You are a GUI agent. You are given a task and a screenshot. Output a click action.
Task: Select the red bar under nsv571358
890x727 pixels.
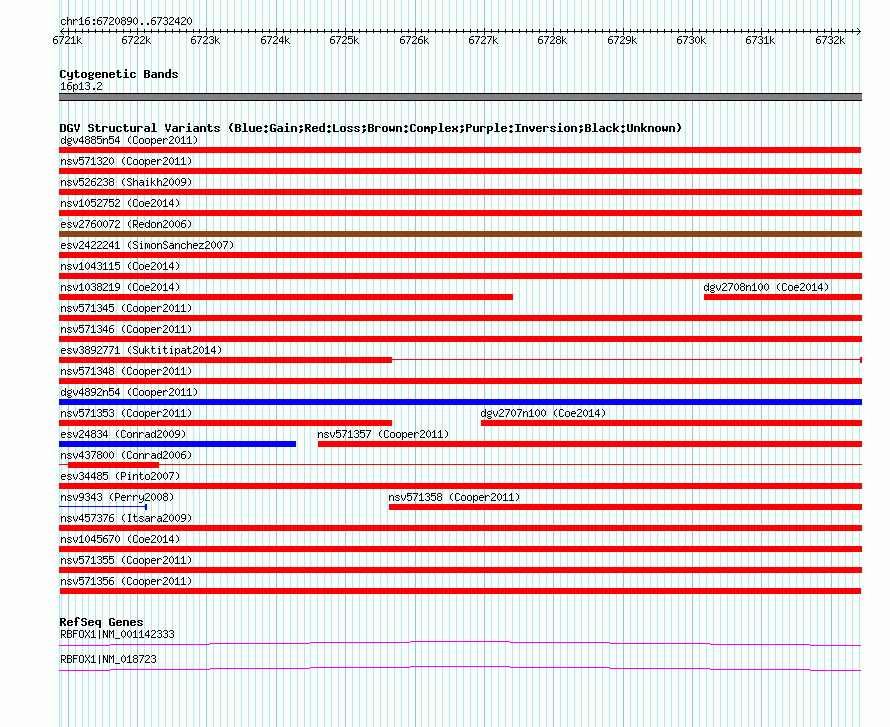tap(625, 507)
